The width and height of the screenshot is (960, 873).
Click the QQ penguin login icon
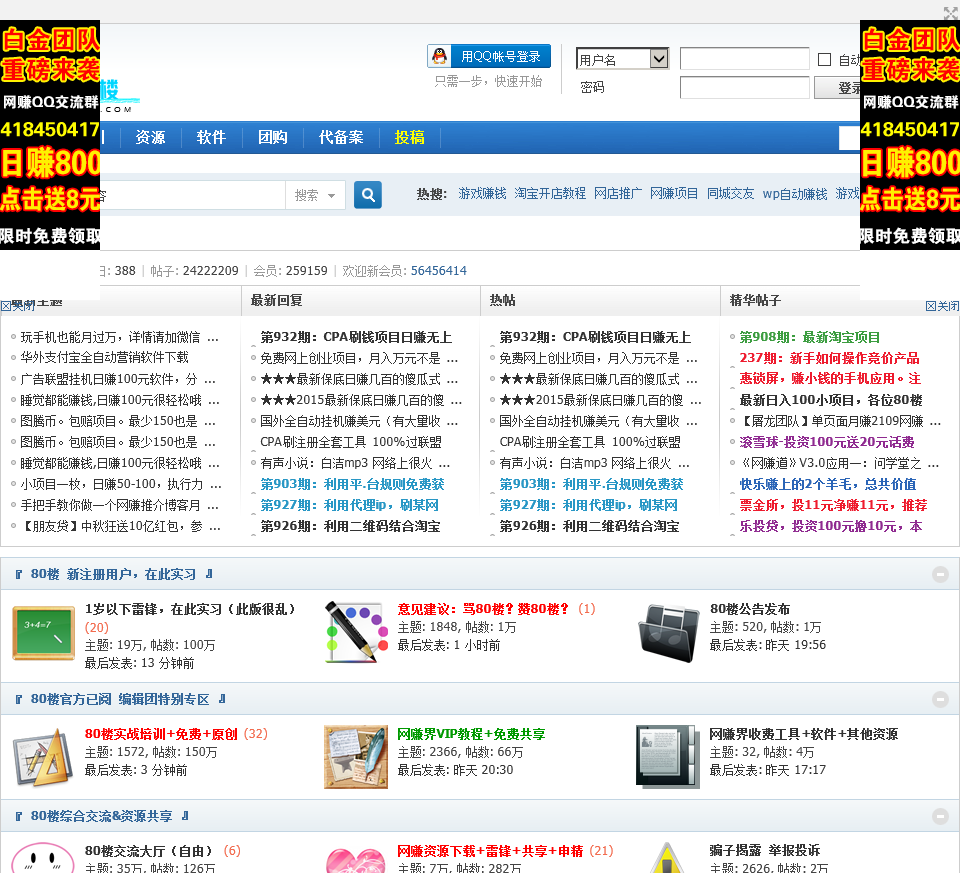440,56
